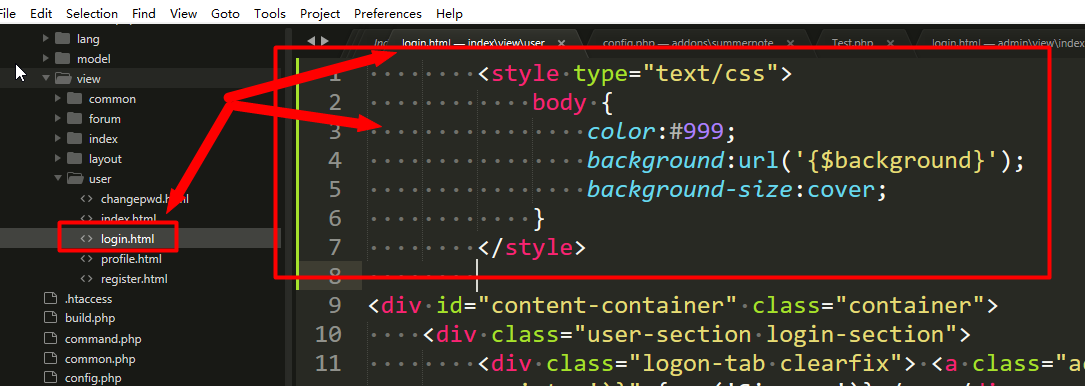Click the index folder icon
The height and width of the screenshot is (386, 1085).
(75, 139)
